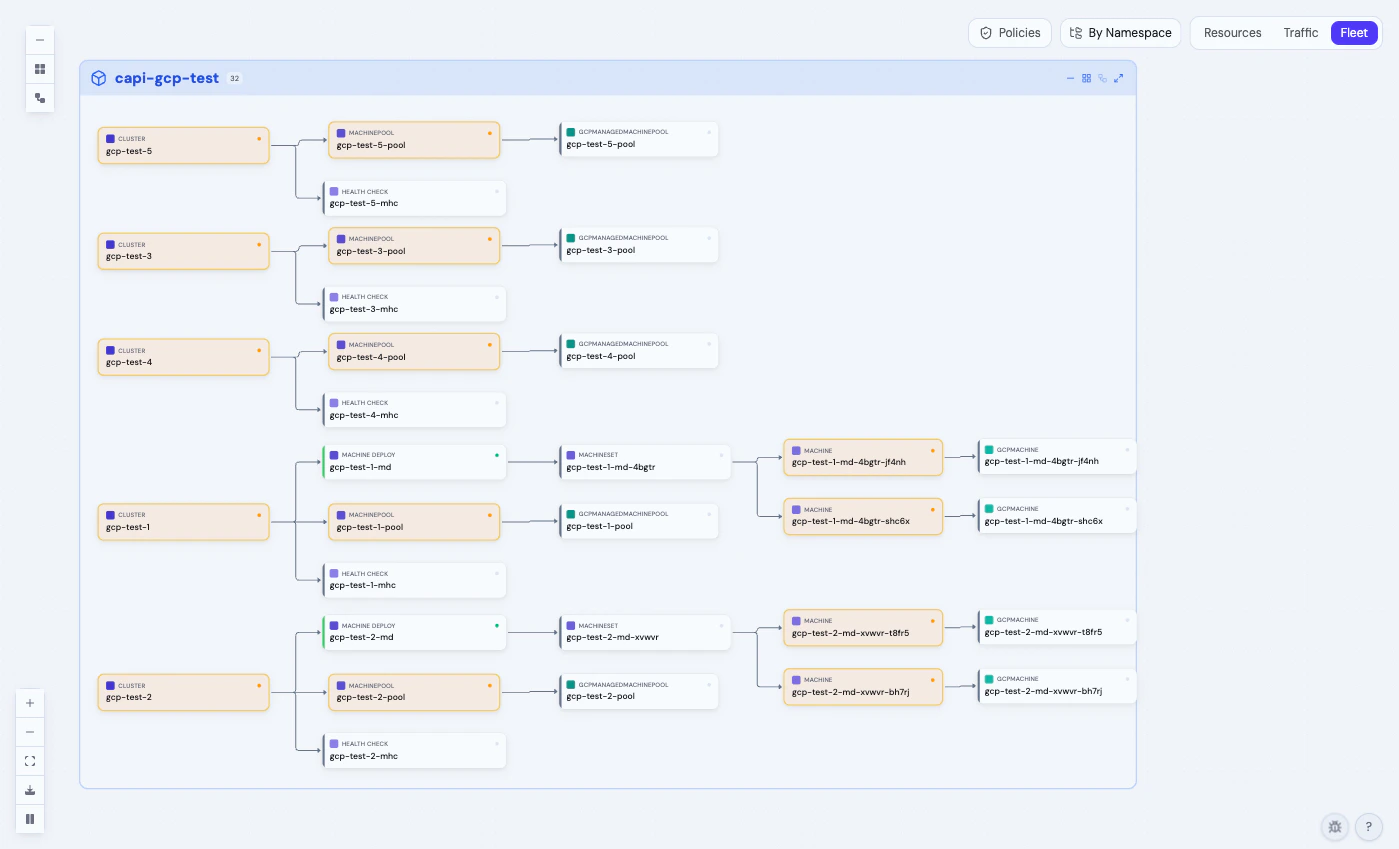Click the Machine Deploy icon on gcp-test-1-md
1399x849 pixels.
point(334,455)
